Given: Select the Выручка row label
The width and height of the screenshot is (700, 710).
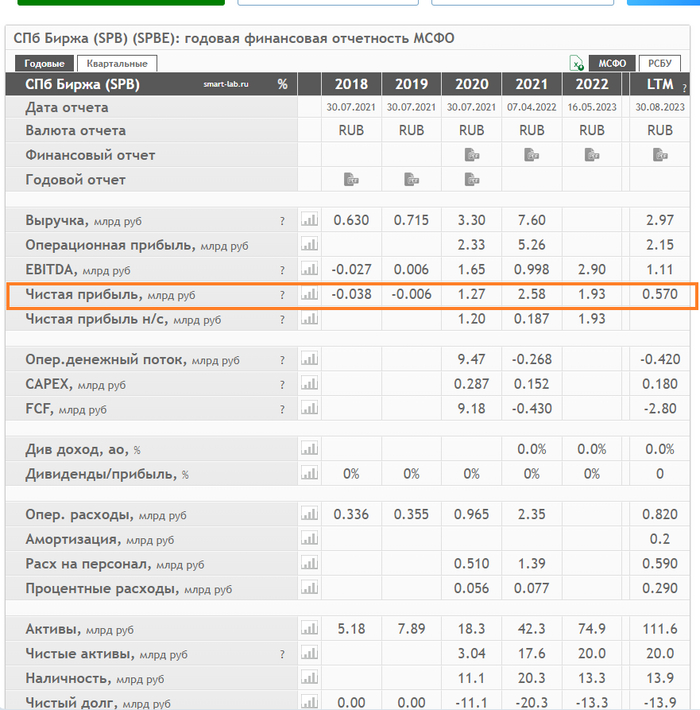Looking at the screenshot, I should [x=83, y=221].
